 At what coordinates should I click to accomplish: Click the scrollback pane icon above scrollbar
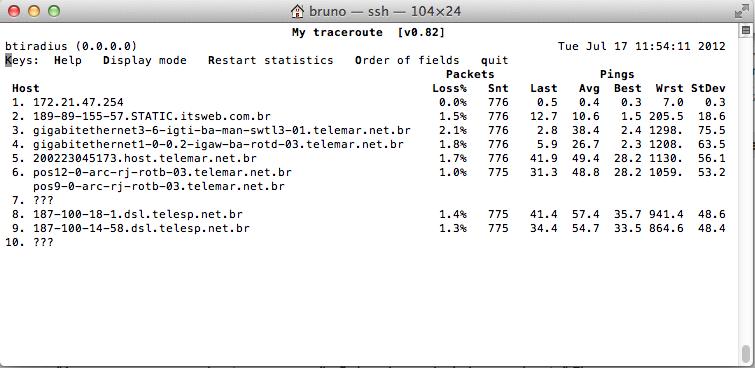tap(745, 30)
